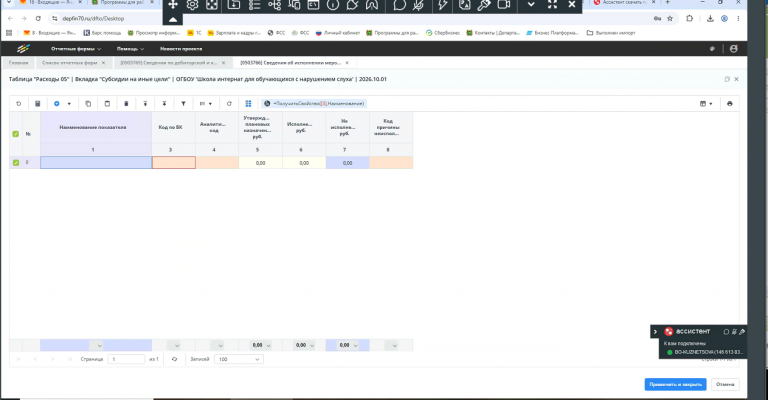Click the user profile icon in dark header
This screenshot has width=768, height=400.
tap(733, 48)
